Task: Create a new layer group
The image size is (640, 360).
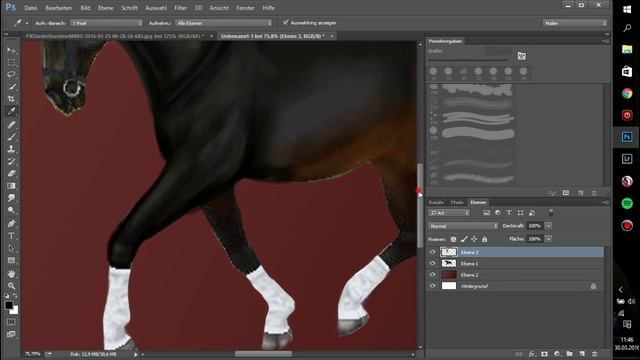Action: (569, 354)
